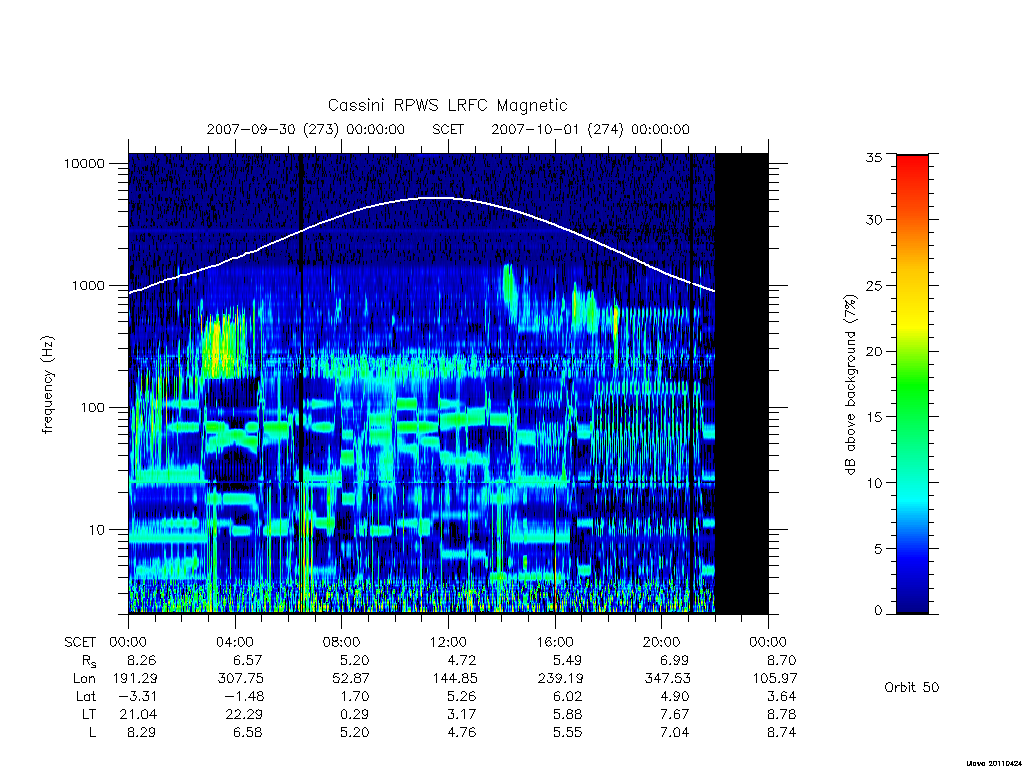This screenshot has width=1024, height=768.
Task: Click the L value 5.20
Action: [x=355, y=733]
